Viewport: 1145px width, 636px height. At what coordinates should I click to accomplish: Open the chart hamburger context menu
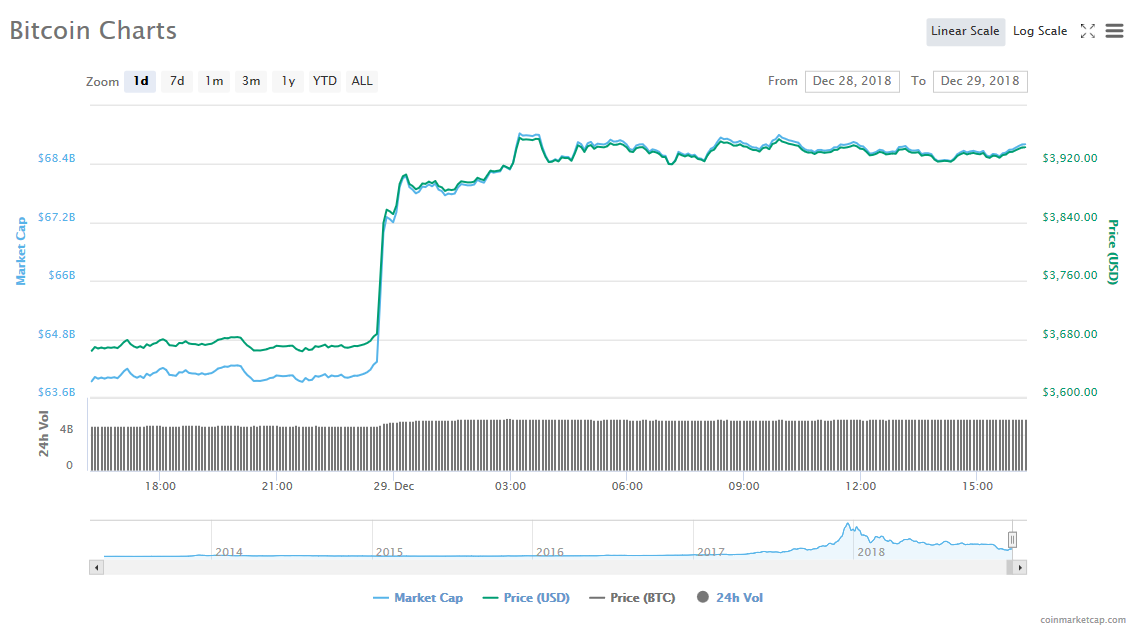pyautogui.click(x=1114, y=31)
